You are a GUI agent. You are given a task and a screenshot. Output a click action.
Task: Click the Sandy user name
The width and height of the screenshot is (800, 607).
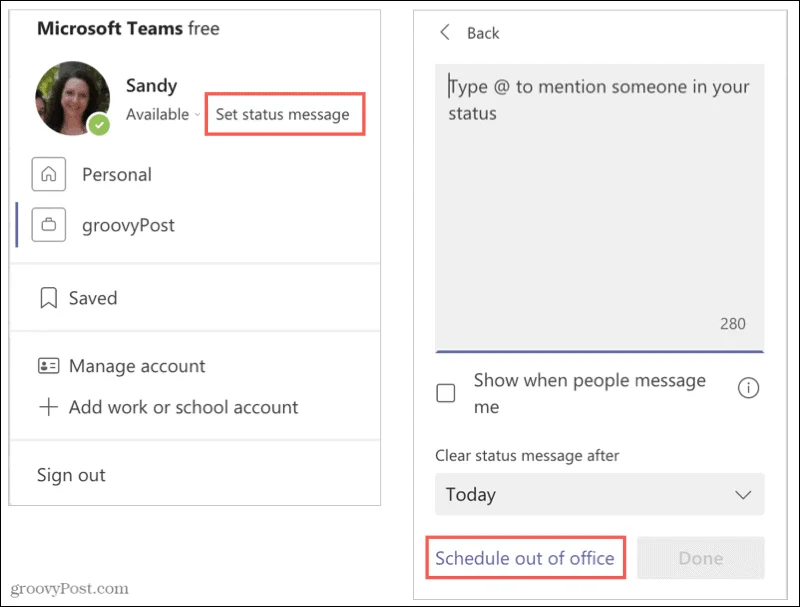click(152, 85)
